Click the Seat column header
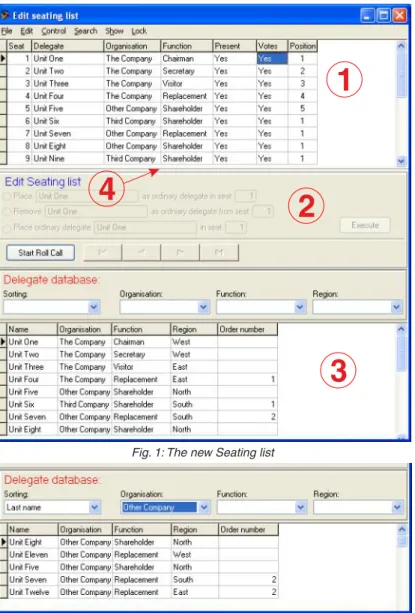415x613 pixels. coord(19,46)
